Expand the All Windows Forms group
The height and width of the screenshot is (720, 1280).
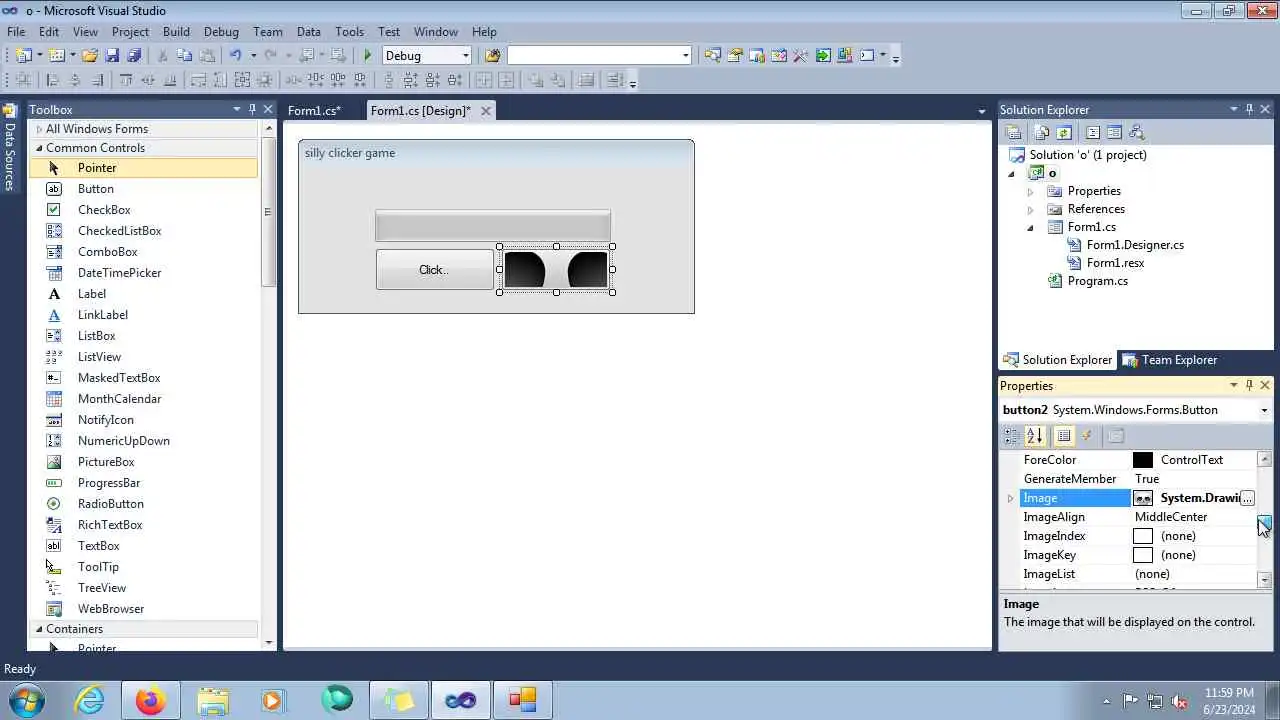(x=39, y=129)
